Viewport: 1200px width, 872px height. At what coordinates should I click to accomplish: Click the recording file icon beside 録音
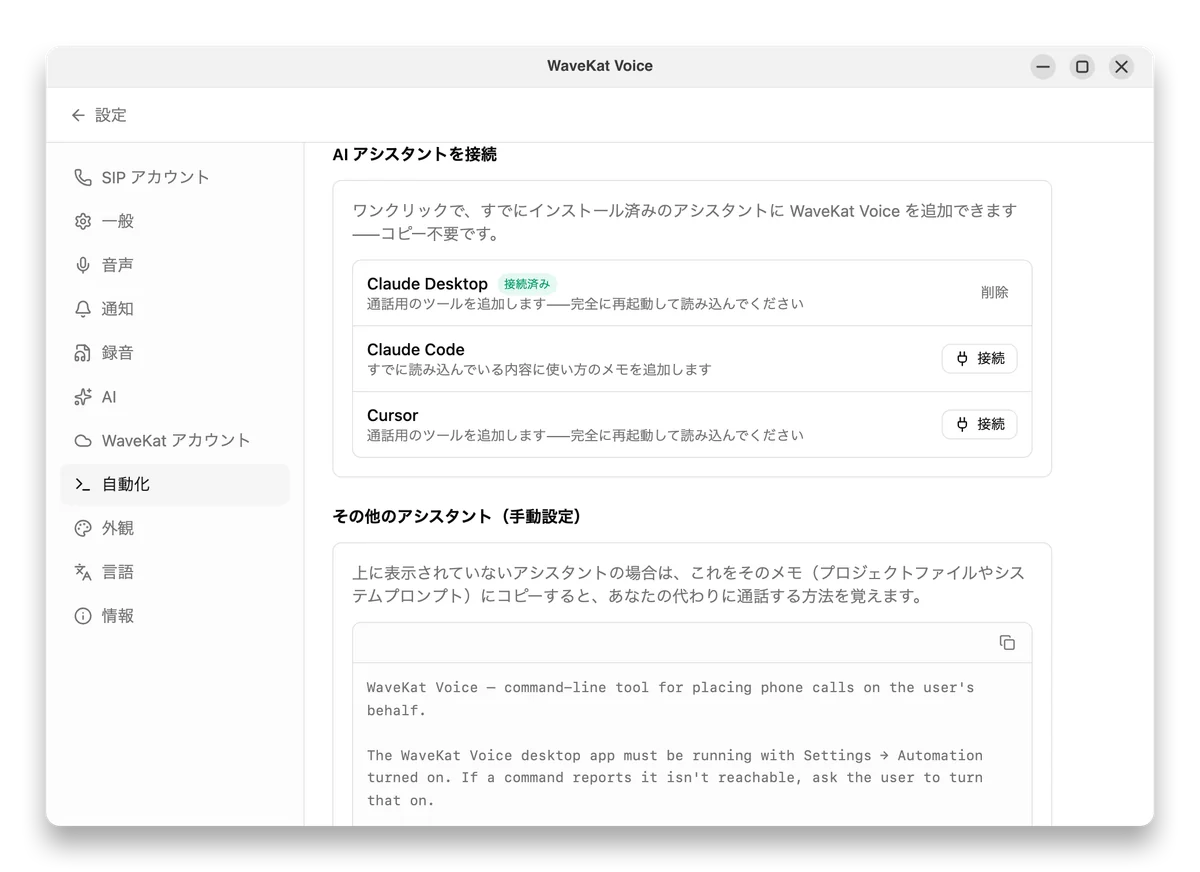(83, 353)
